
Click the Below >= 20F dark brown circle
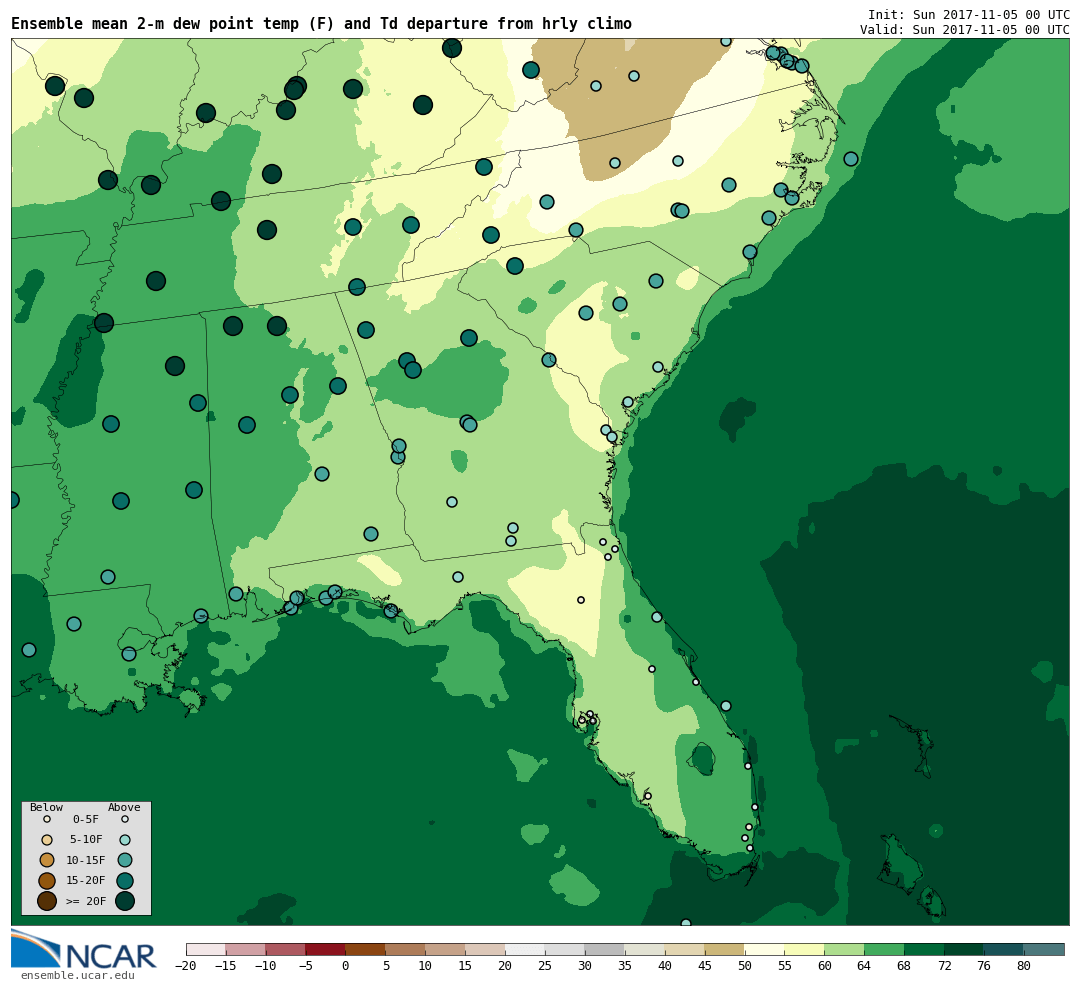point(47,901)
